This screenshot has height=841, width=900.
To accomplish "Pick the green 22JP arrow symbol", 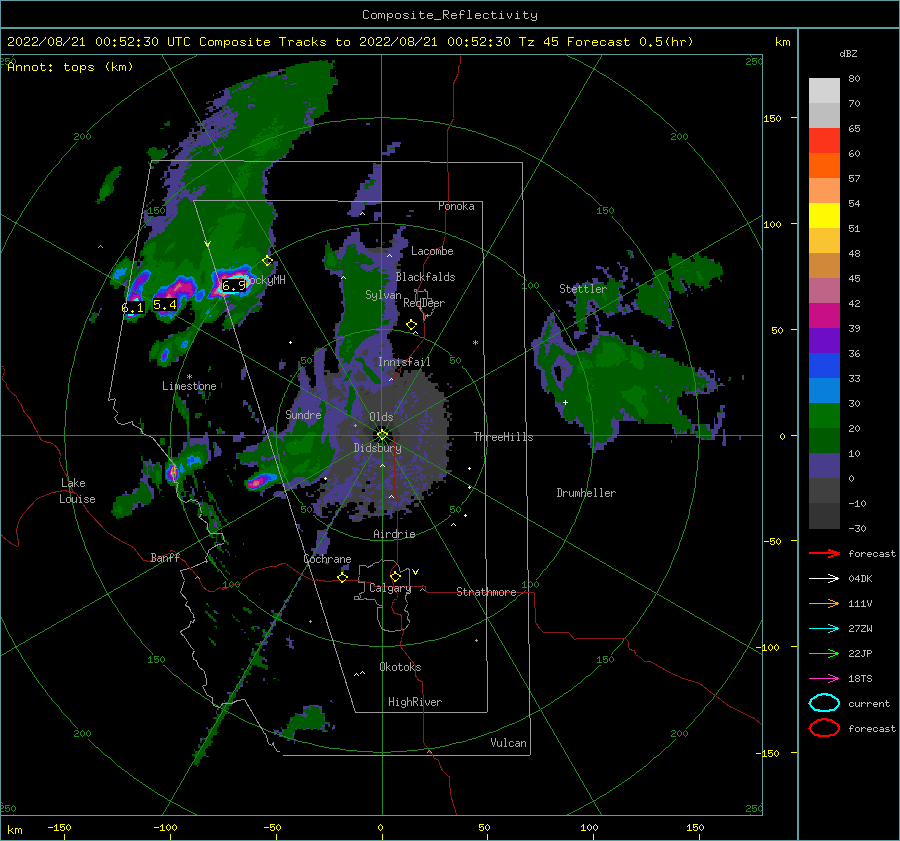I will [824, 653].
